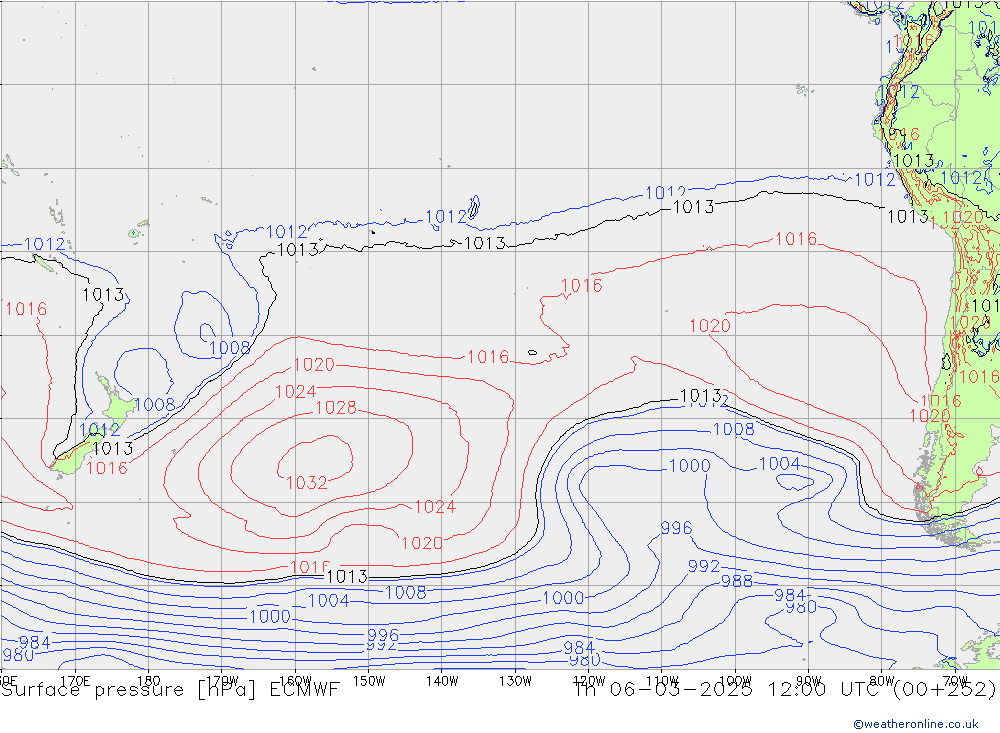The height and width of the screenshot is (733, 1000).
Task: Click the 1013 label beside New Zealand's South Island
Action: pyautogui.click(x=113, y=448)
